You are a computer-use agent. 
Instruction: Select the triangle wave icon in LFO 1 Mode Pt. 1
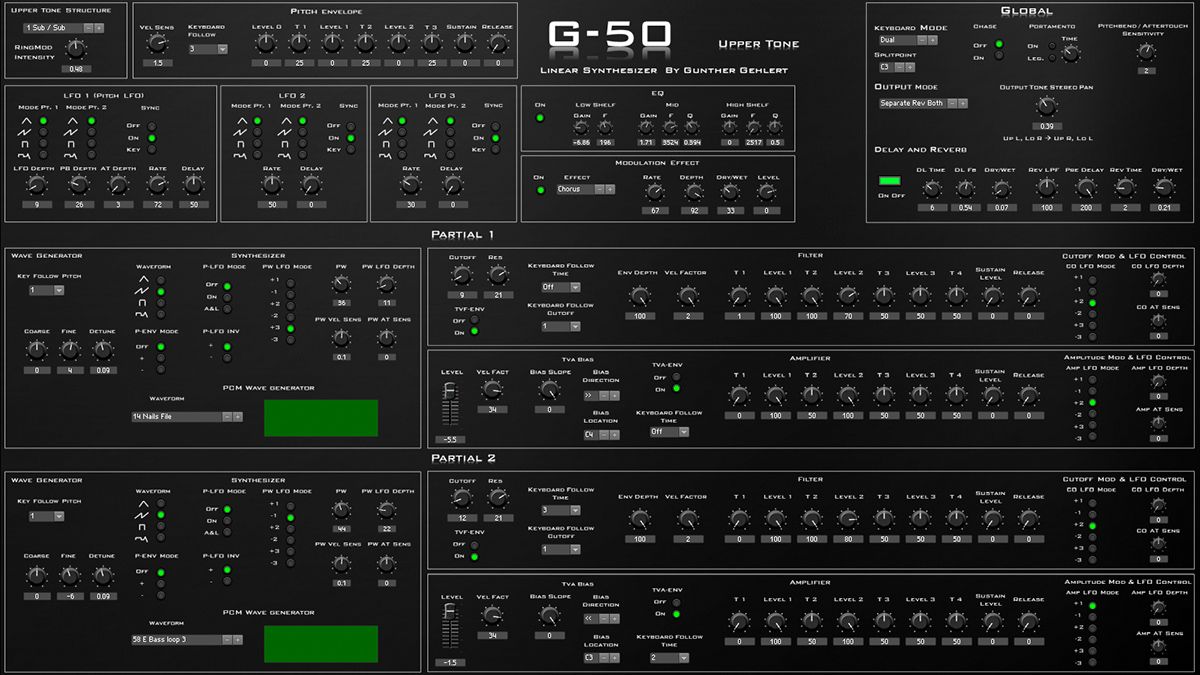(42, 121)
